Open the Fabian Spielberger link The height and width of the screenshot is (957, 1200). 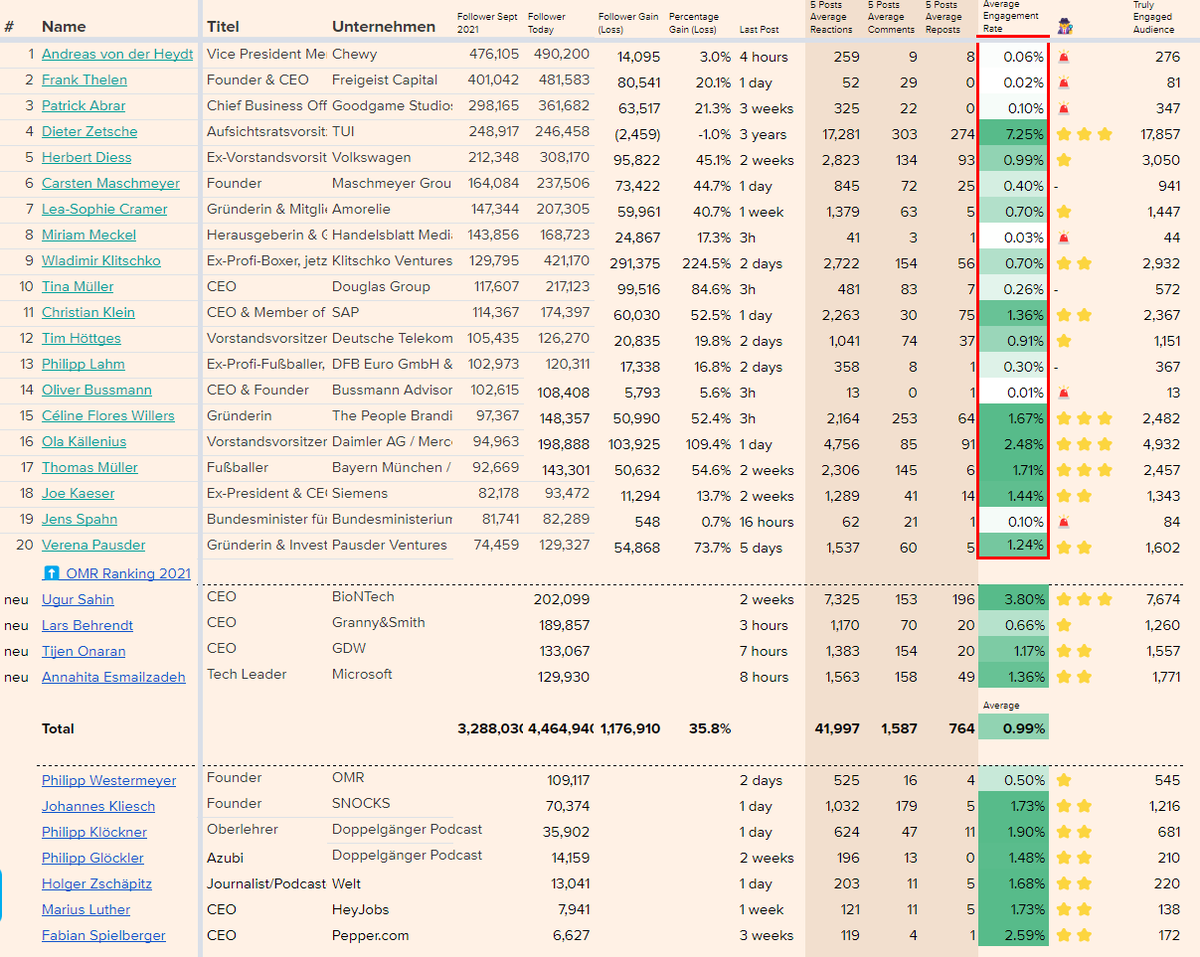(x=104, y=936)
